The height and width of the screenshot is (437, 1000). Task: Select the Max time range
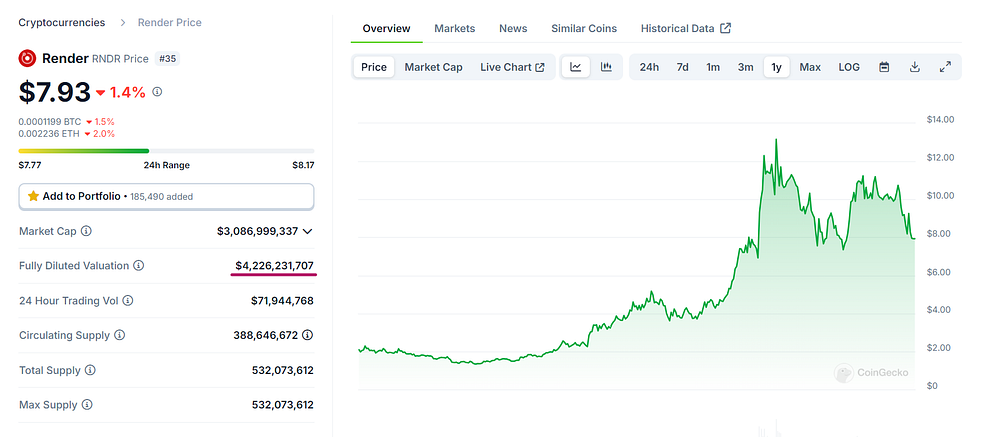(x=810, y=67)
